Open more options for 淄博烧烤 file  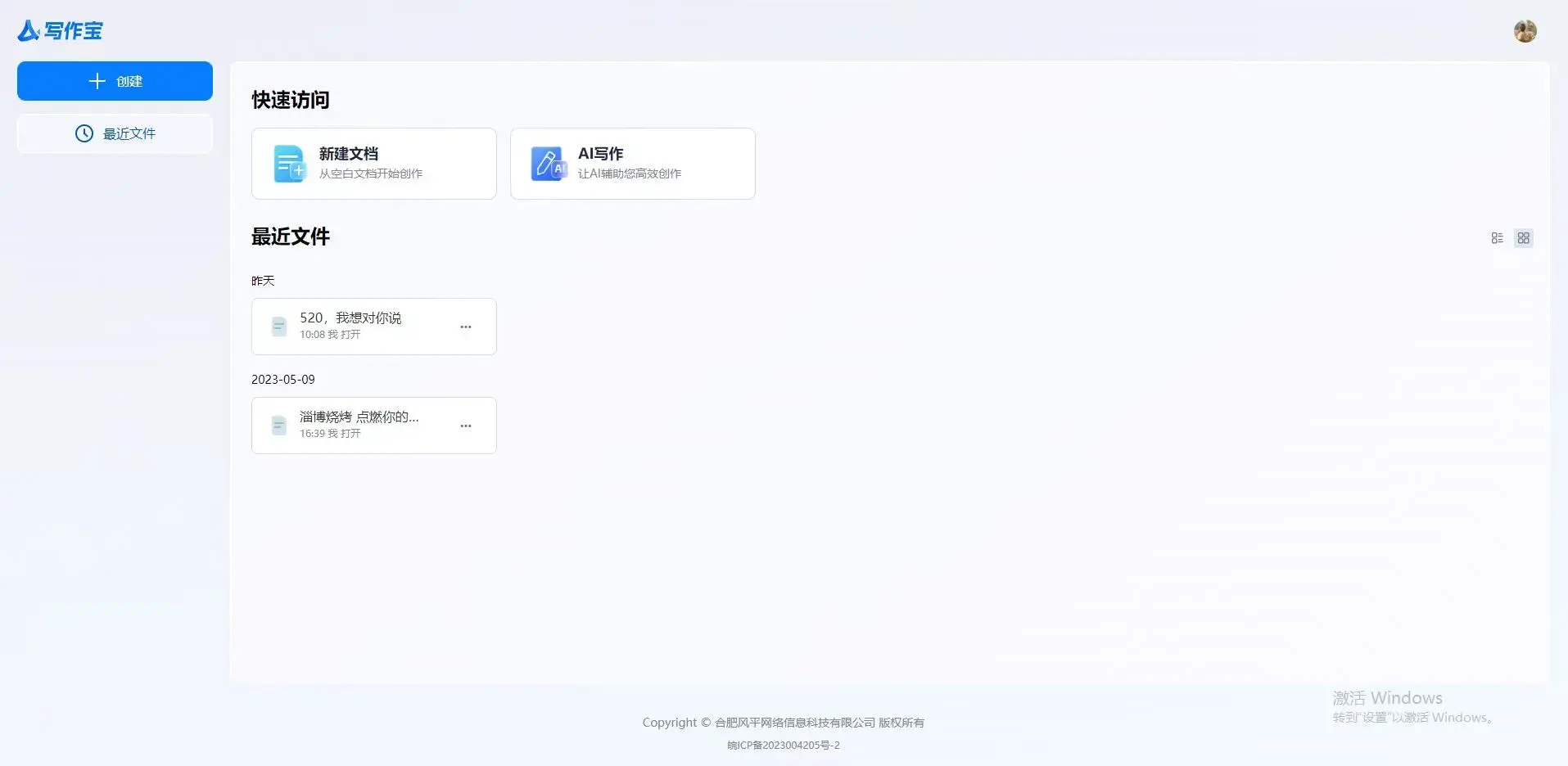(x=465, y=426)
